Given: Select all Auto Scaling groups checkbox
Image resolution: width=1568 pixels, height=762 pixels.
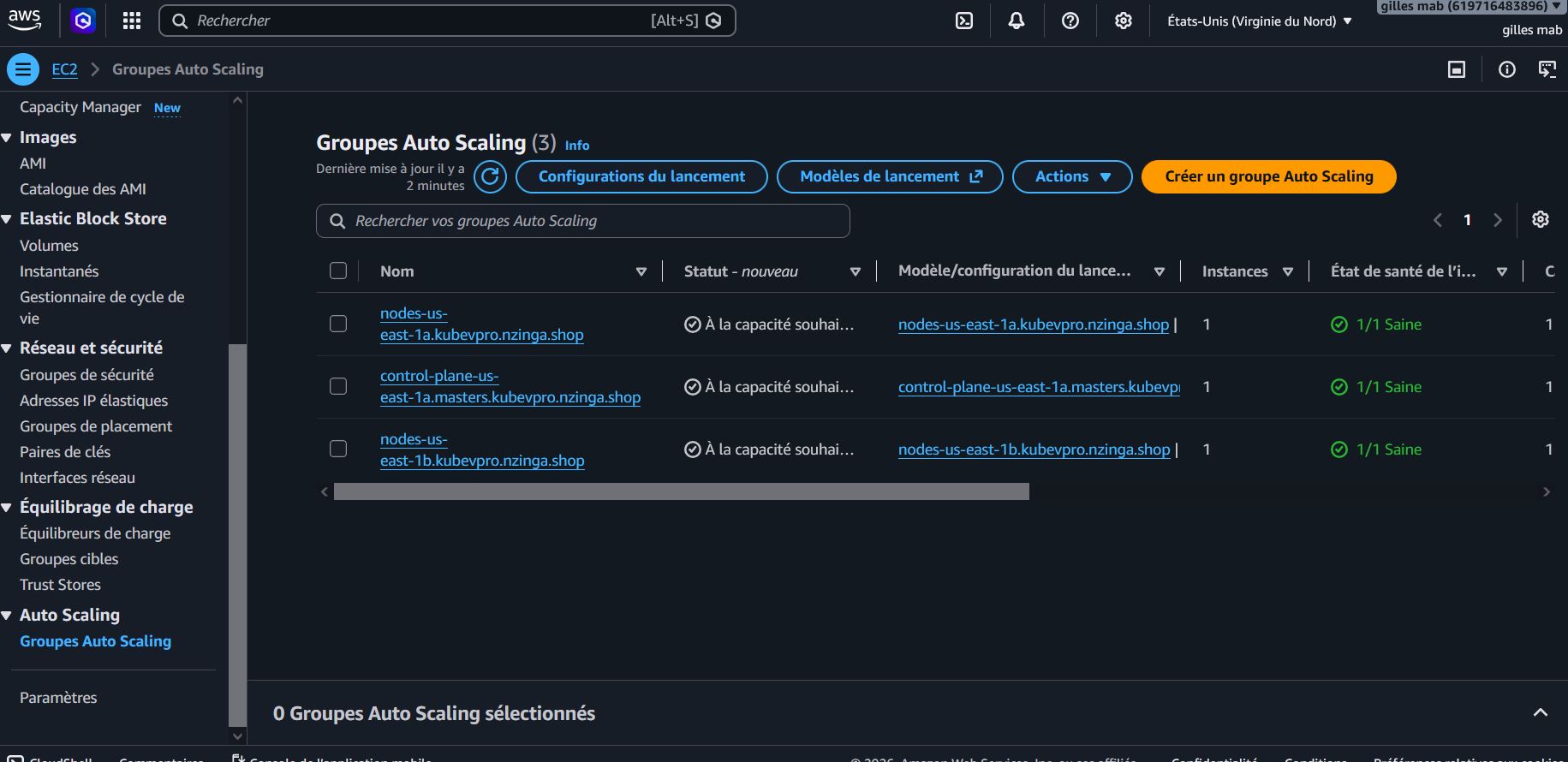Looking at the screenshot, I should (338, 271).
